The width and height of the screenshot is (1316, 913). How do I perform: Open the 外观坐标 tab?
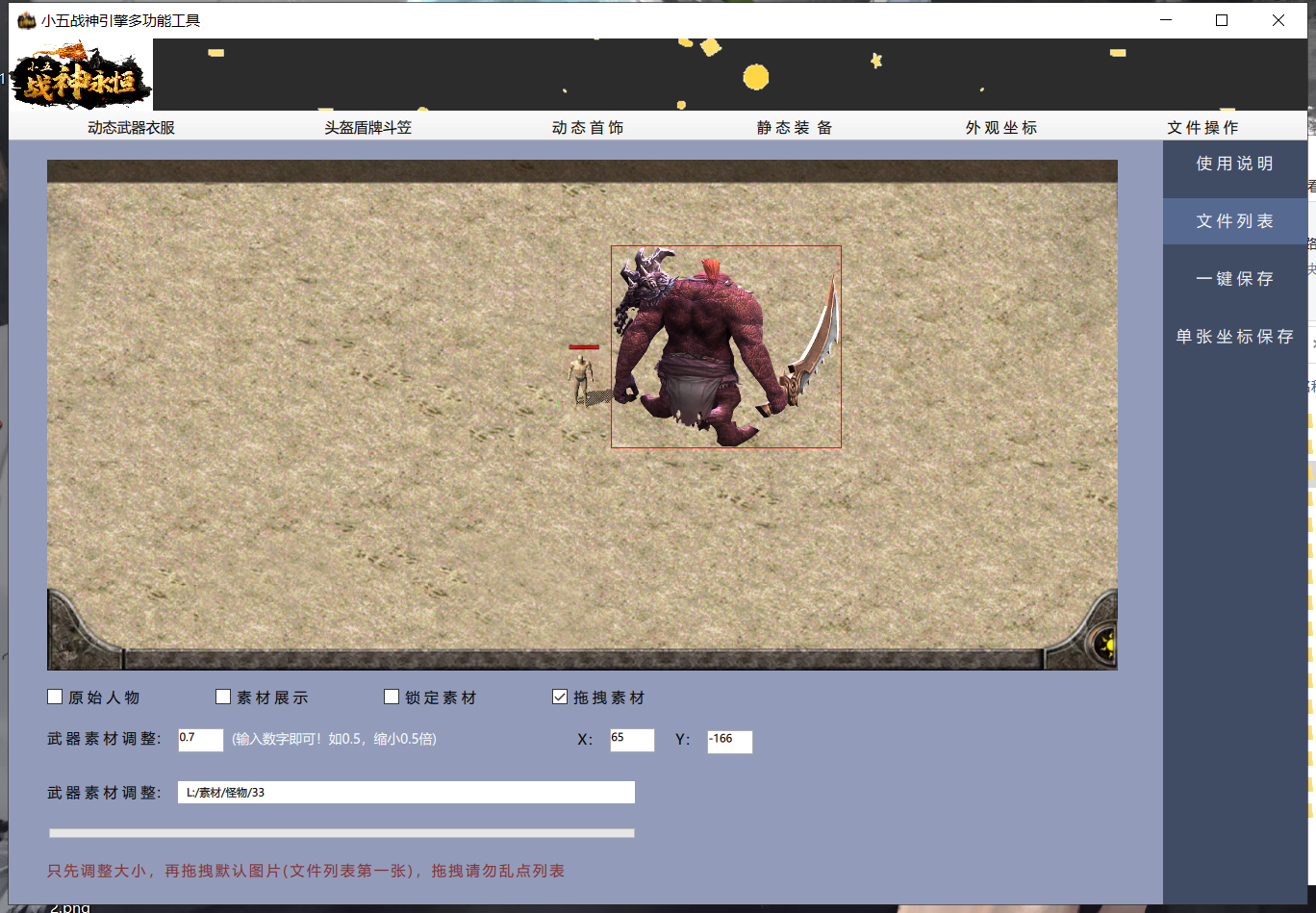[x=1001, y=127]
